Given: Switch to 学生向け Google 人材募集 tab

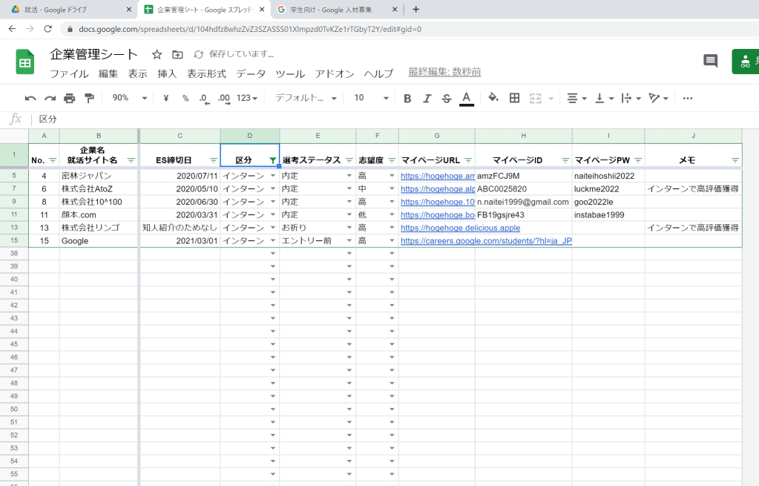Looking at the screenshot, I should 336,10.
